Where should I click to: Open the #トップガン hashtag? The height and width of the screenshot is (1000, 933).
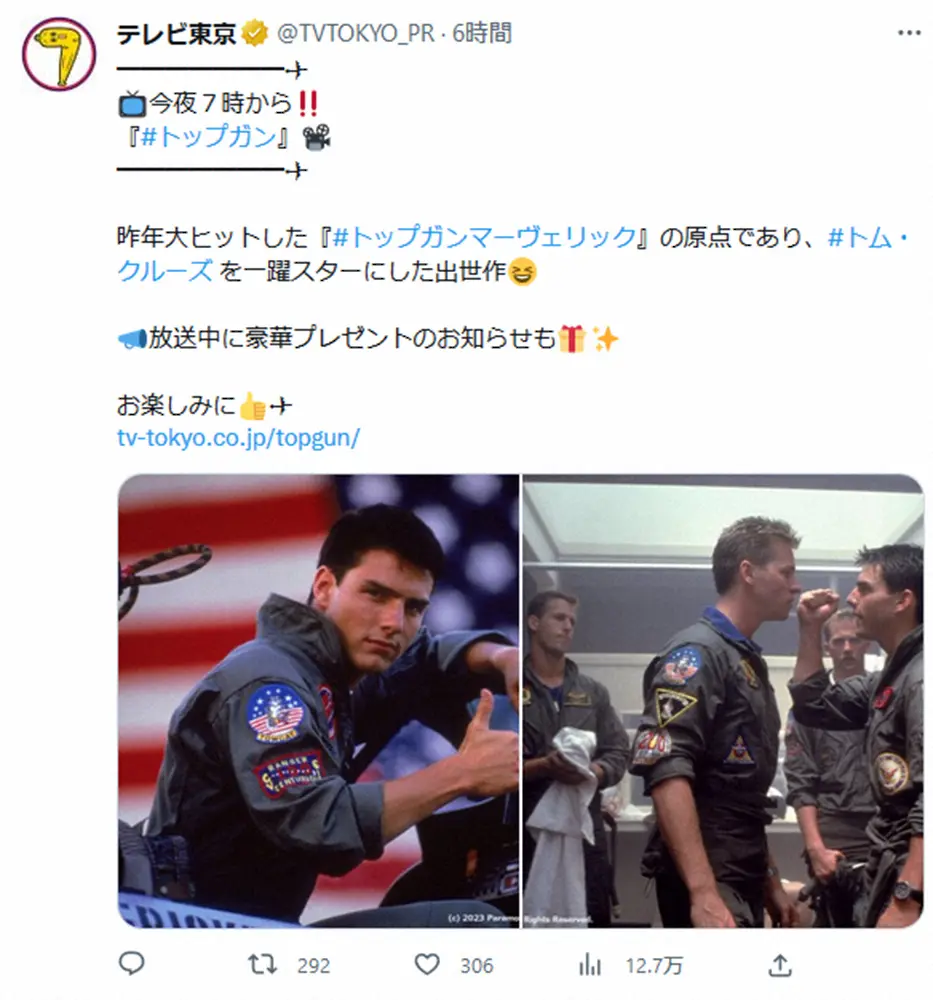pyautogui.click(x=209, y=136)
